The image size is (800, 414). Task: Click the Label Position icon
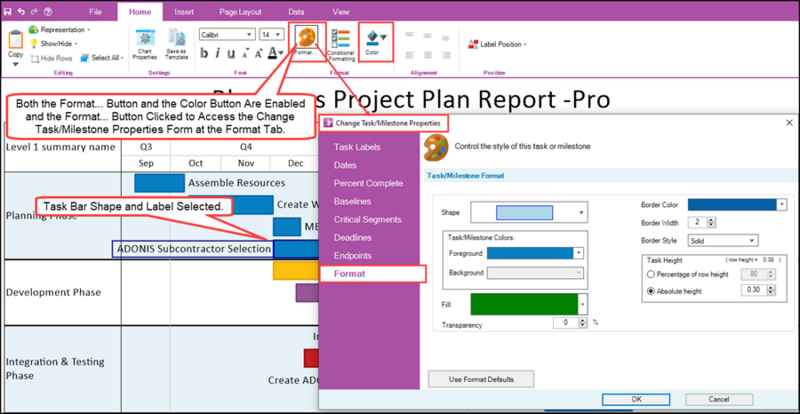pyautogui.click(x=473, y=44)
